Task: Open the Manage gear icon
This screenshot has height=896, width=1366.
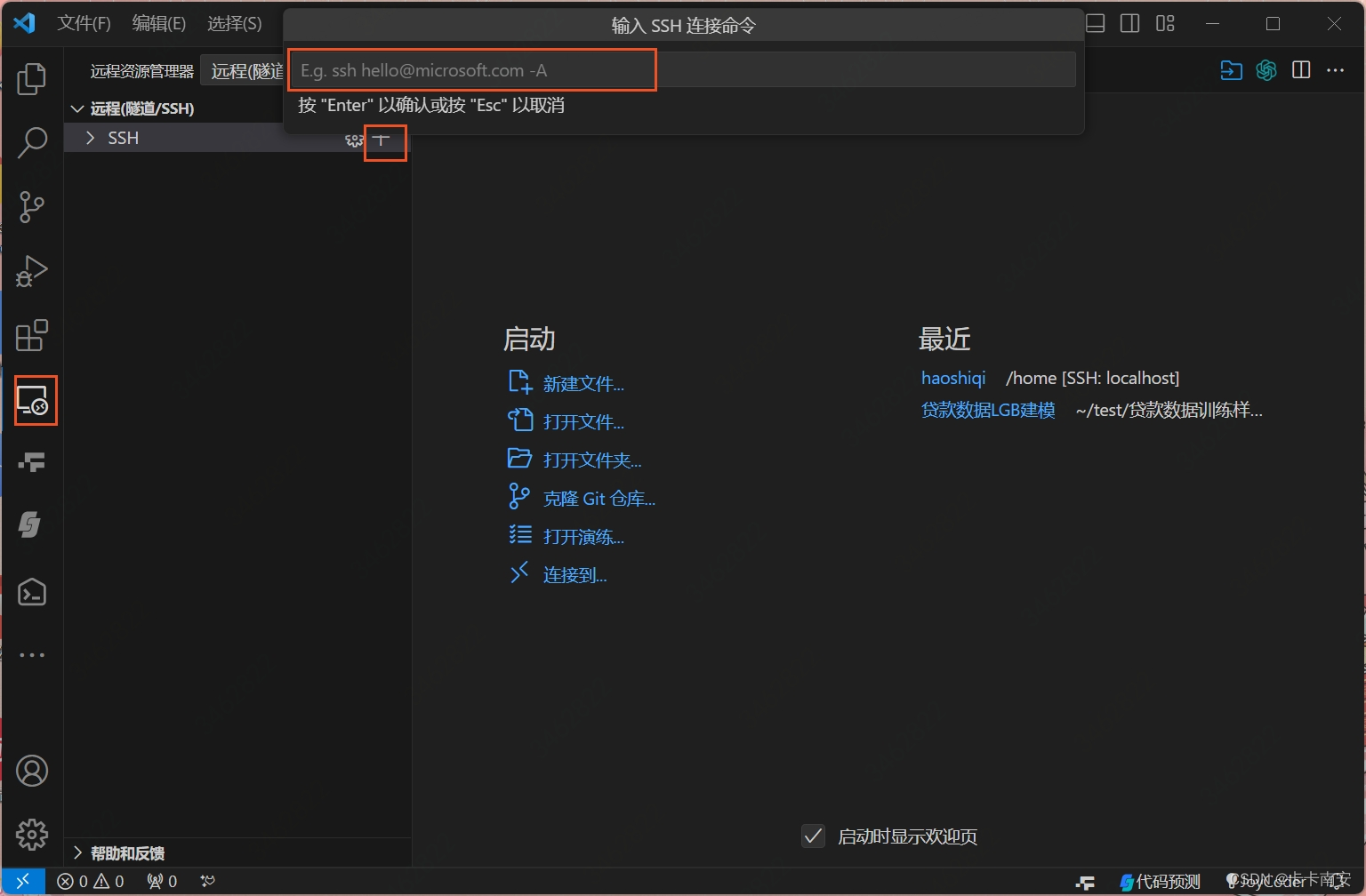Action: pos(32,835)
